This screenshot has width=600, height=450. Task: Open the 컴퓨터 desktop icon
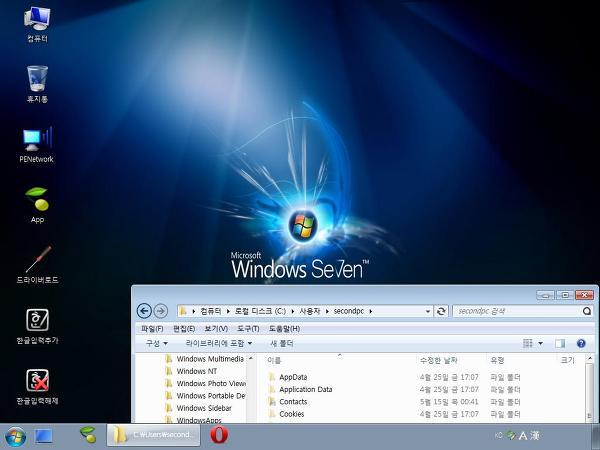point(37,24)
